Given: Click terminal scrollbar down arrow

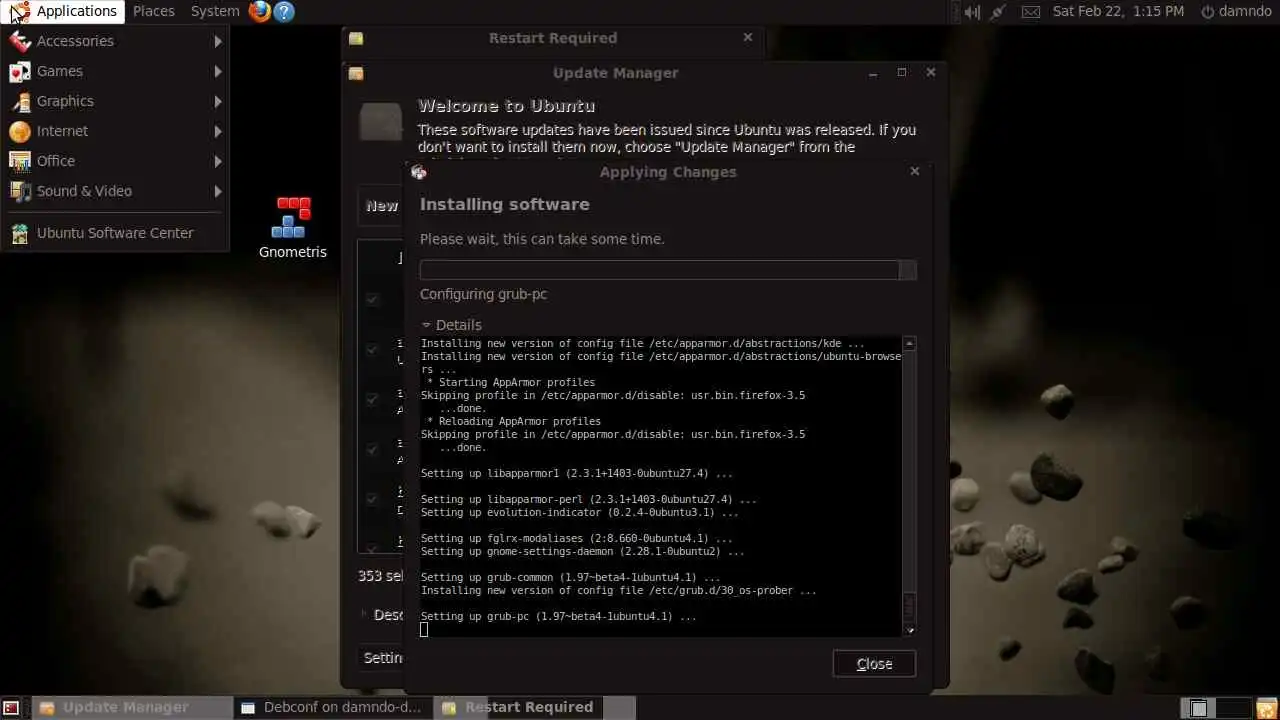Looking at the screenshot, I should (x=909, y=630).
